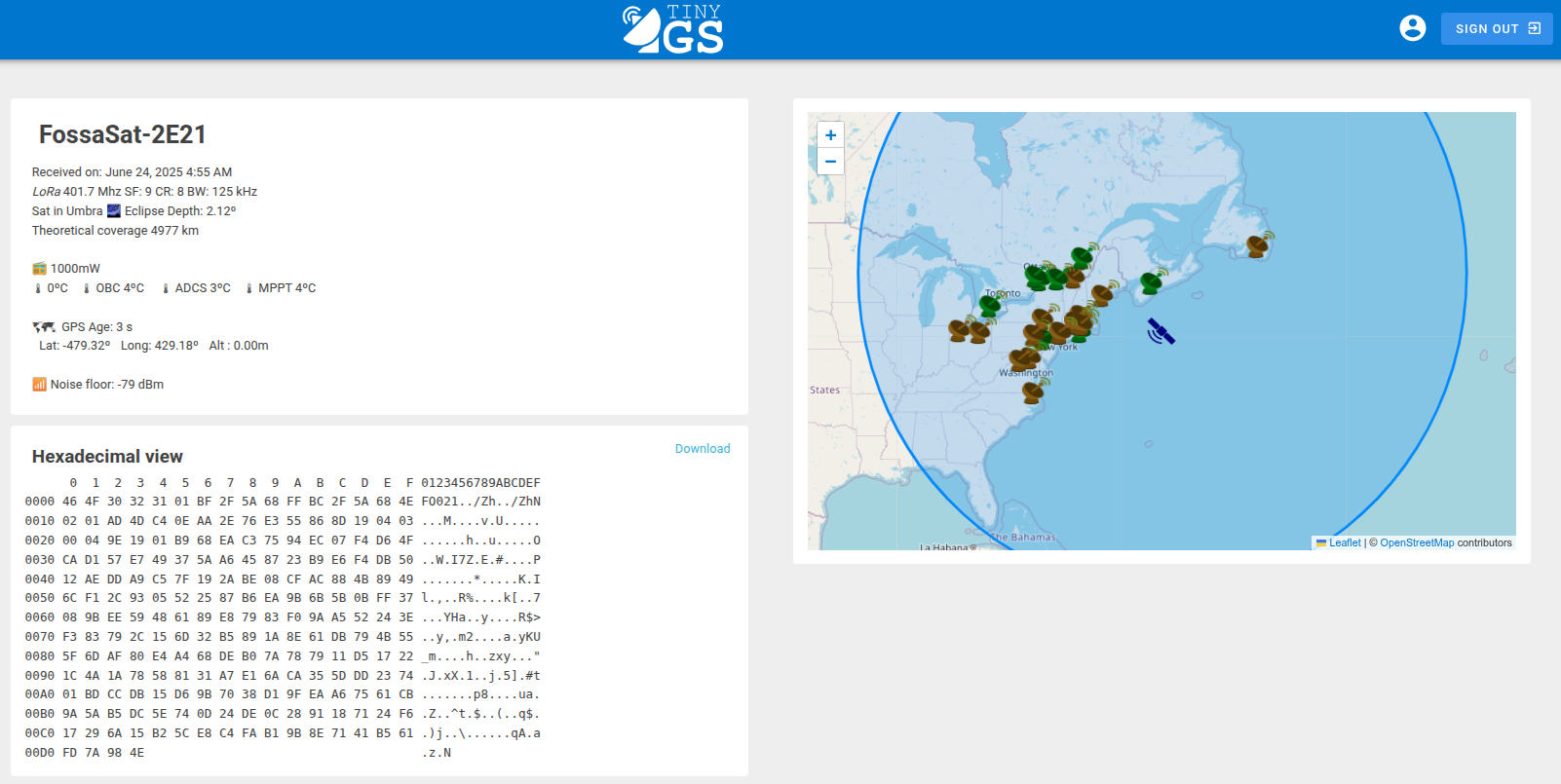Click the SIGN OUT button
This screenshot has height=784, width=1561.
pyautogui.click(x=1497, y=28)
